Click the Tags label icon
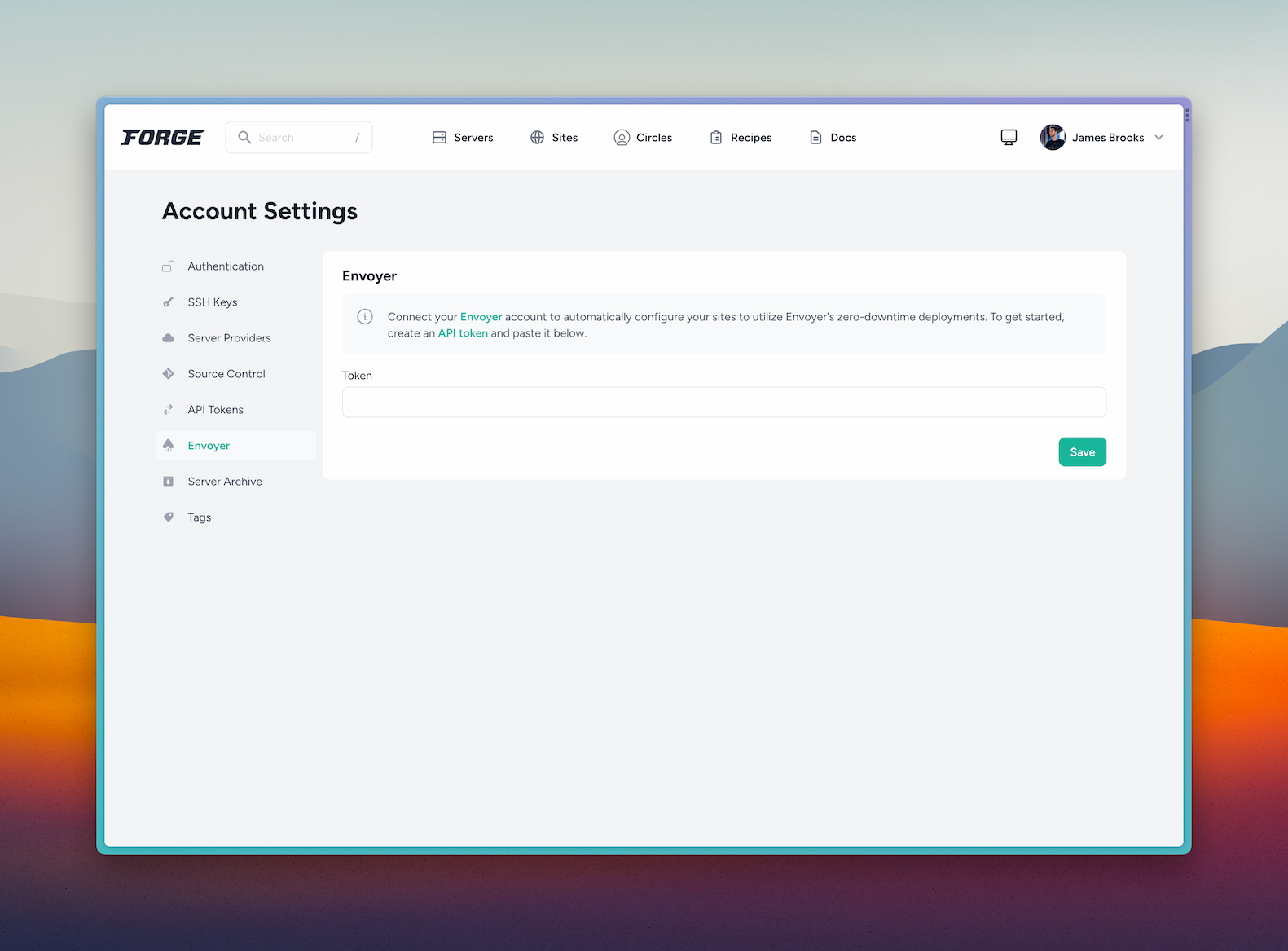1288x951 pixels. tap(168, 517)
